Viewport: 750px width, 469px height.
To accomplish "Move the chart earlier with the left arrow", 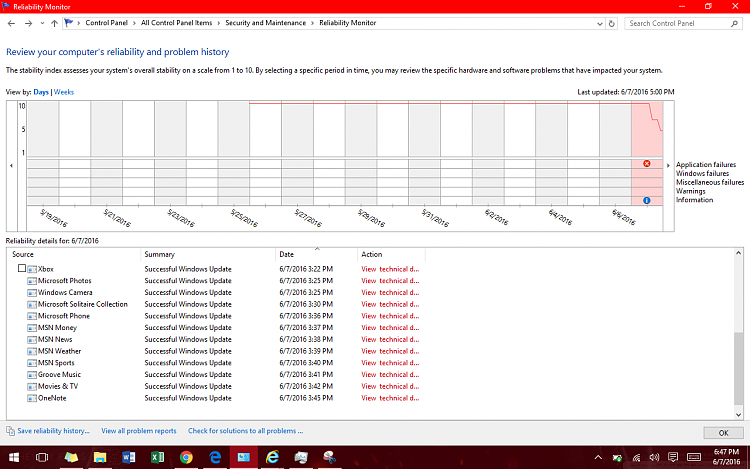I will 11,165.
